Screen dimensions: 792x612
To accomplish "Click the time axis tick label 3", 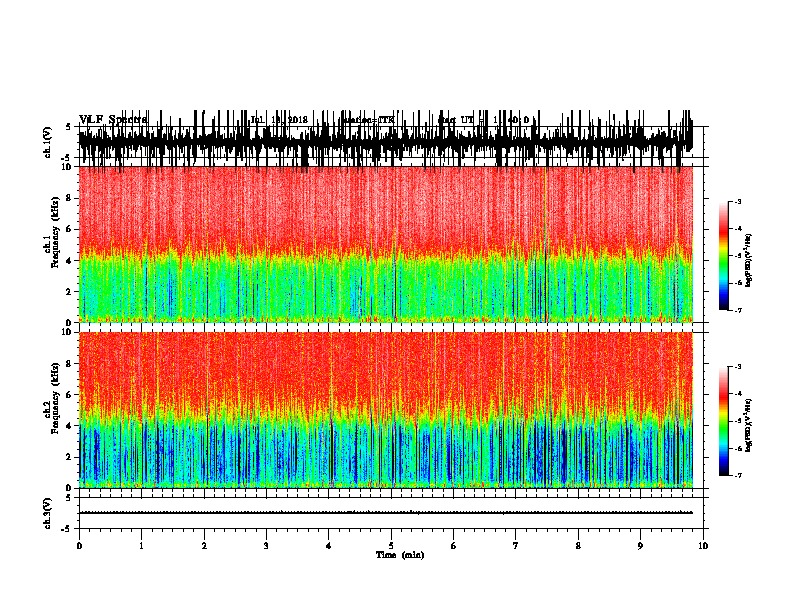I will coord(266,546).
